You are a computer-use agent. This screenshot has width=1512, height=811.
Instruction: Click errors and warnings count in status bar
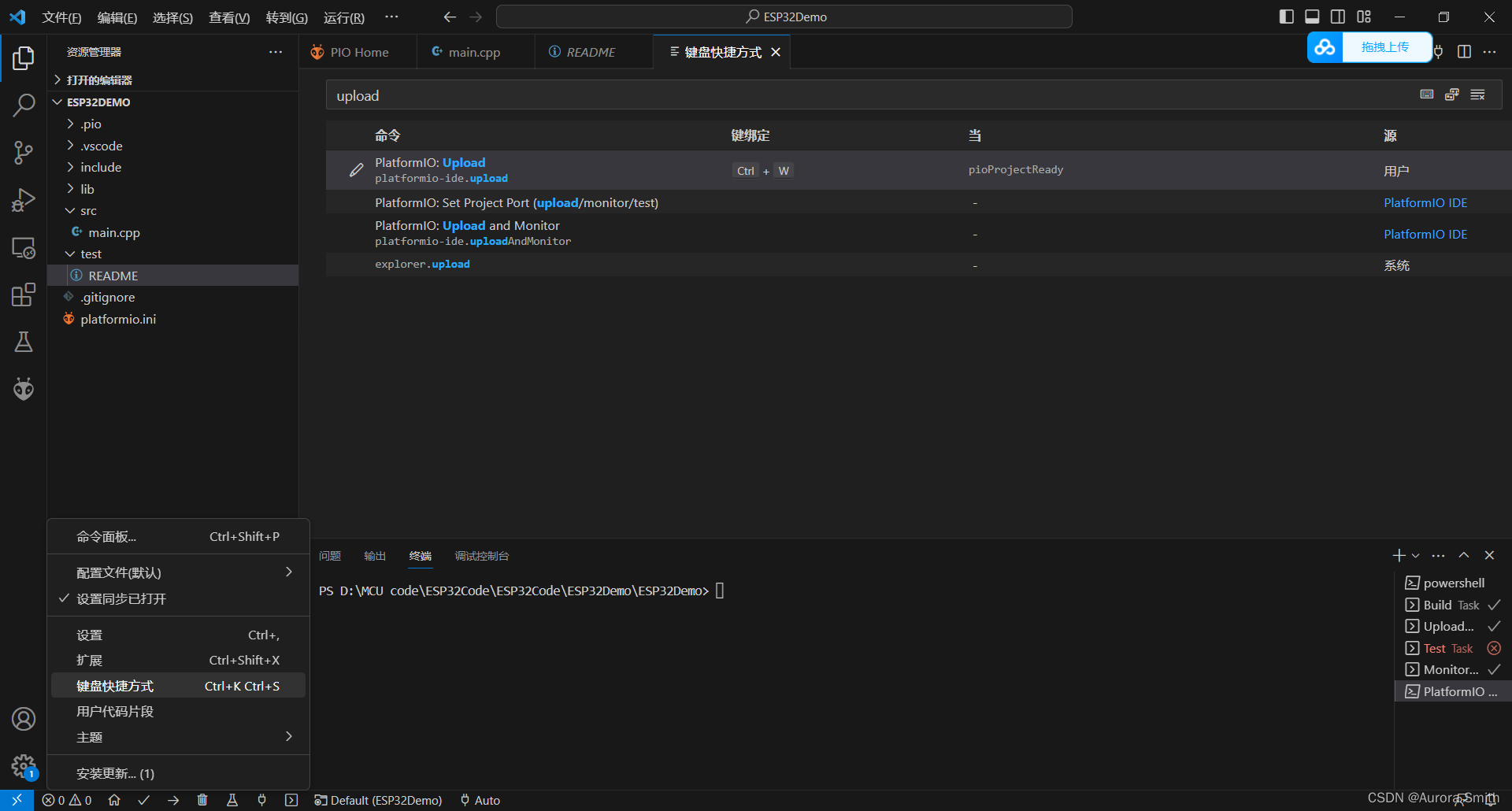coord(67,800)
